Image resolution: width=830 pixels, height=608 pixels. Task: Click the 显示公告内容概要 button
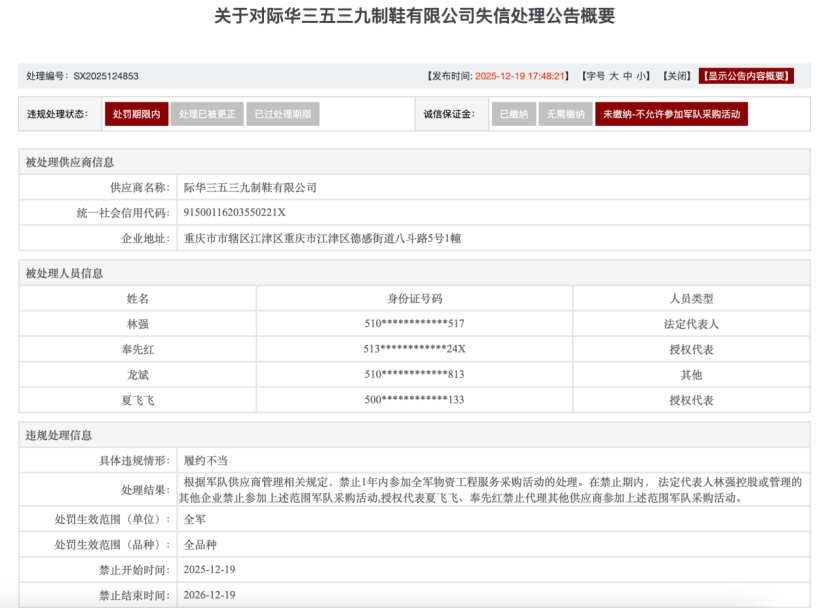click(746, 76)
